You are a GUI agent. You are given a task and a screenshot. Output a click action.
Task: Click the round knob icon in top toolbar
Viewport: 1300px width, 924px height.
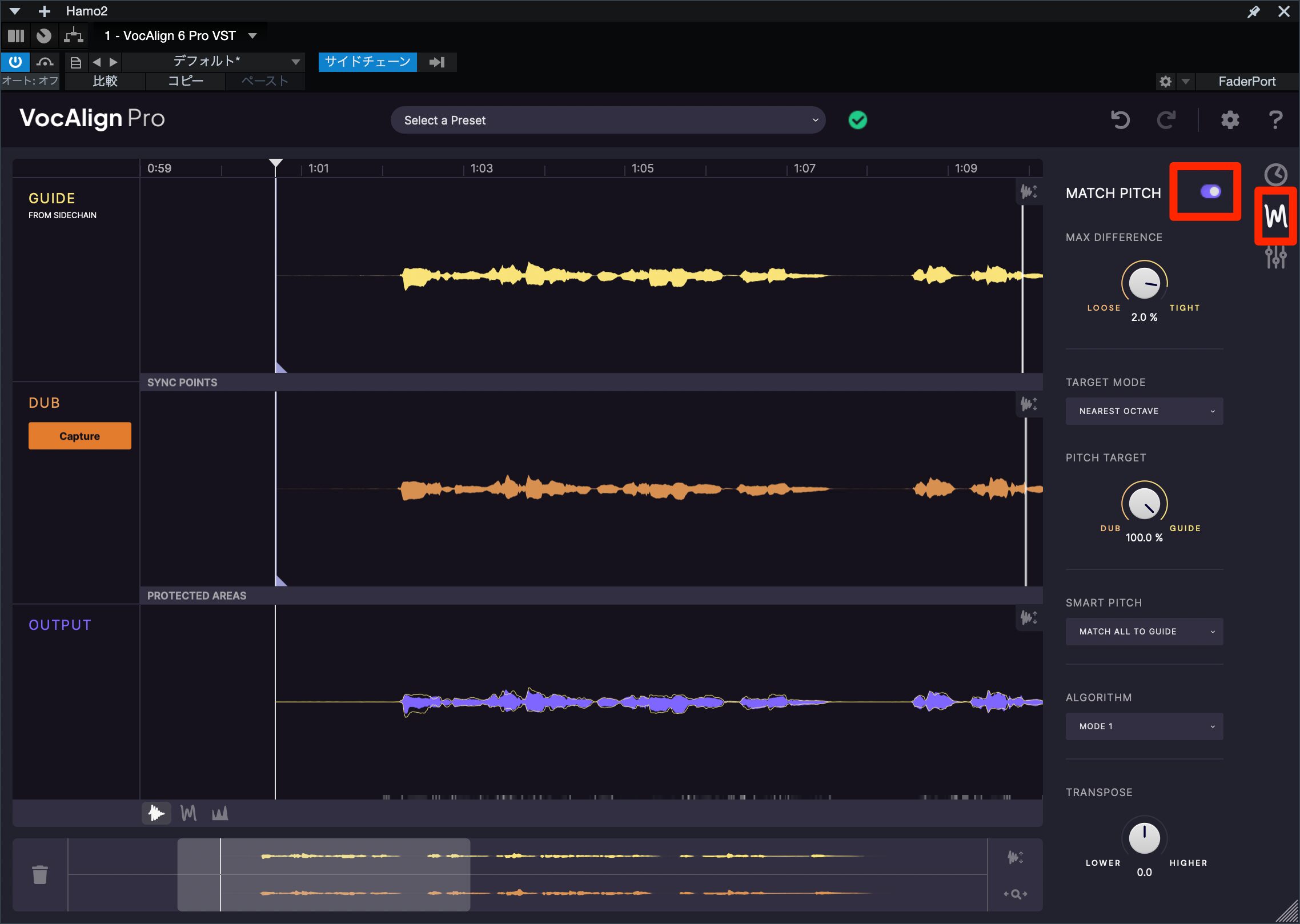pos(44,36)
